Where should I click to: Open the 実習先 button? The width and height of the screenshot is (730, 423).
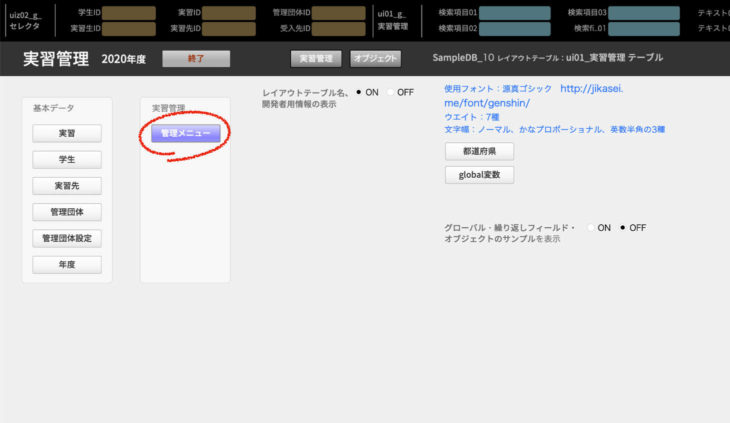pyautogui.click(x=66, y=186)
